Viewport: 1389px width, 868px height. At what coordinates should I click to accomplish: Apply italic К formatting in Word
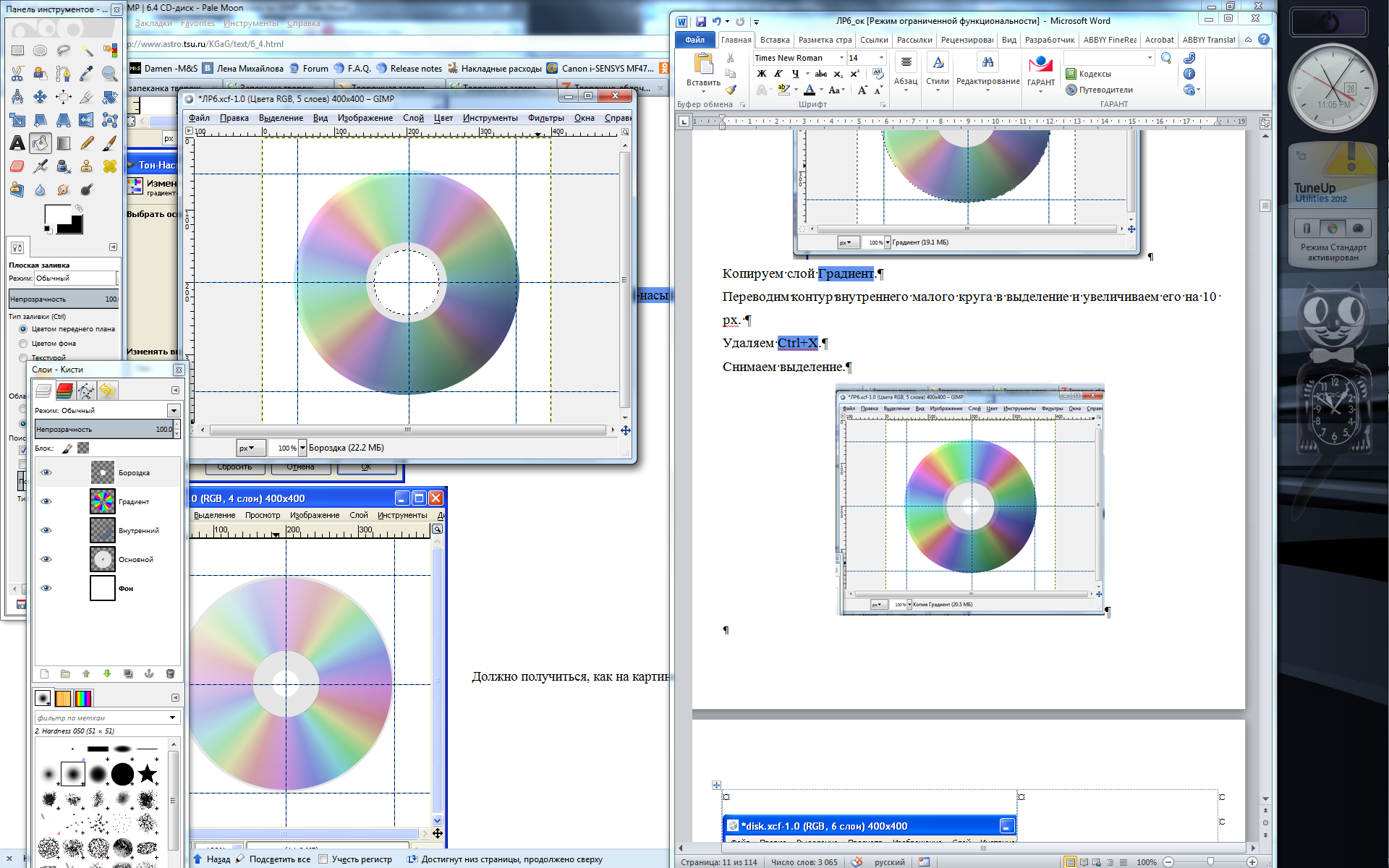(x=778, y=74)
